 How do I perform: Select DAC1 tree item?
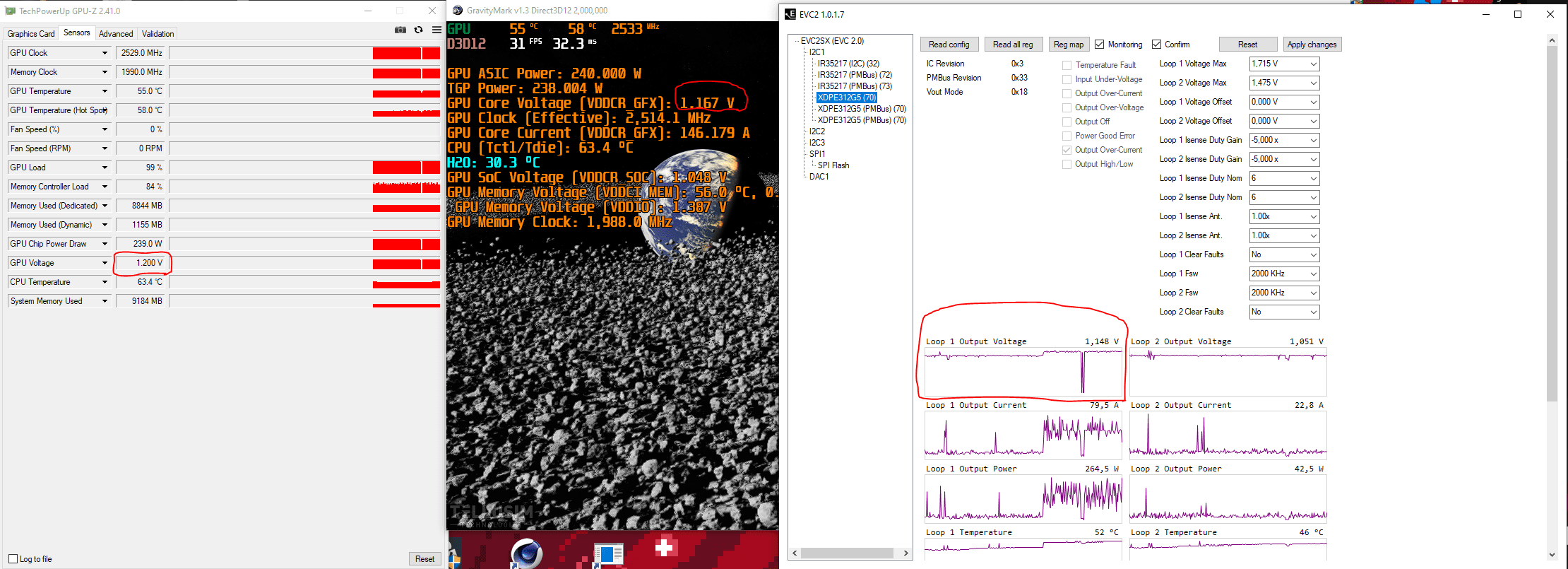(819, 177)
